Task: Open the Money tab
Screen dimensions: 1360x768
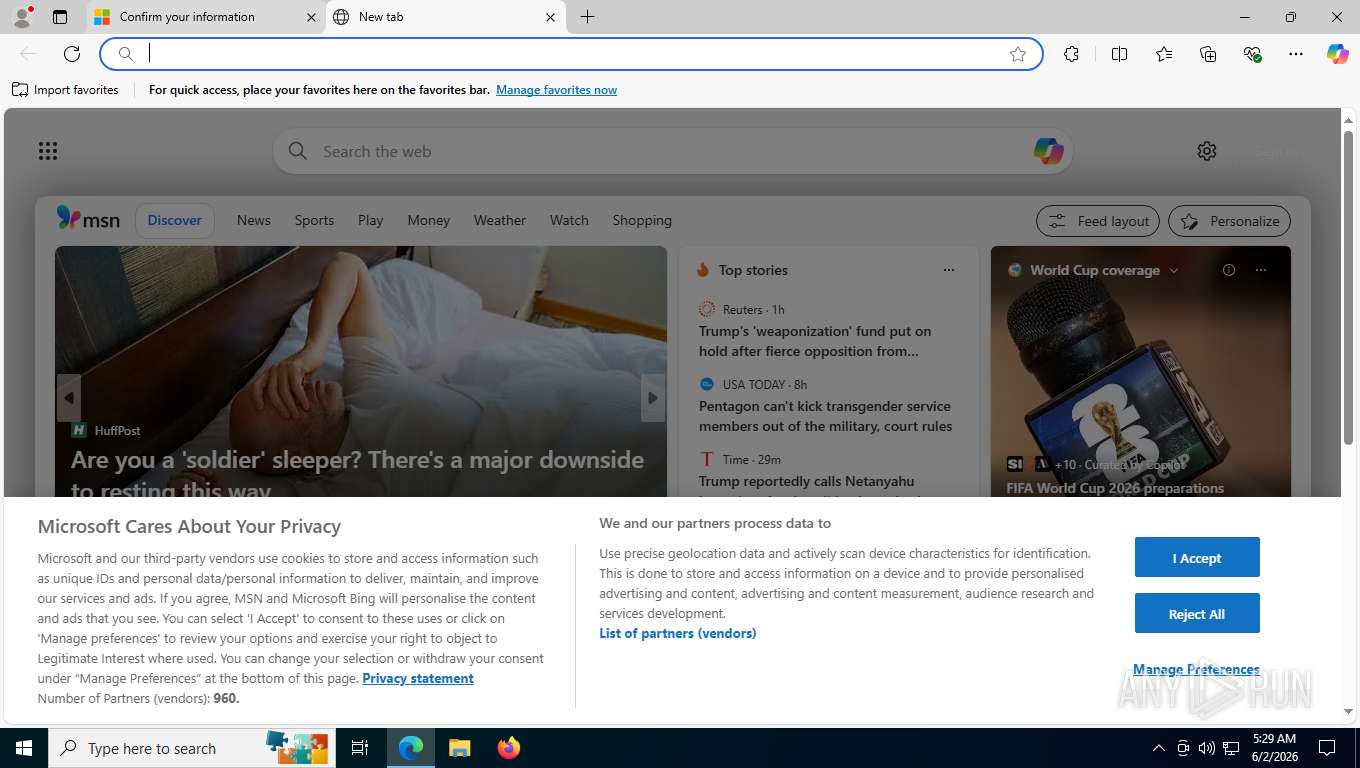Action: coord(429,220)
